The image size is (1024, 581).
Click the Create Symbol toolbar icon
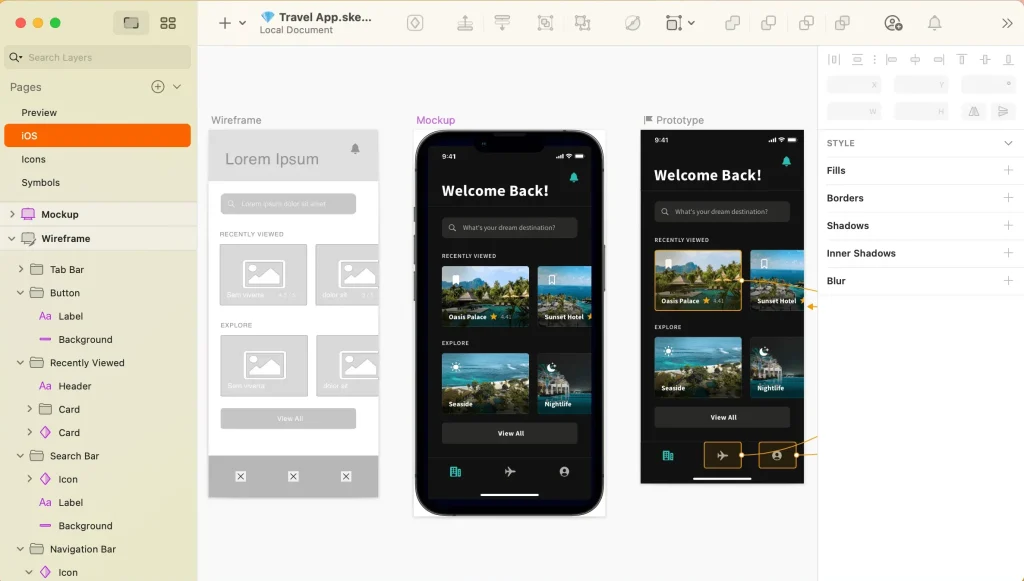pos(415,23)
